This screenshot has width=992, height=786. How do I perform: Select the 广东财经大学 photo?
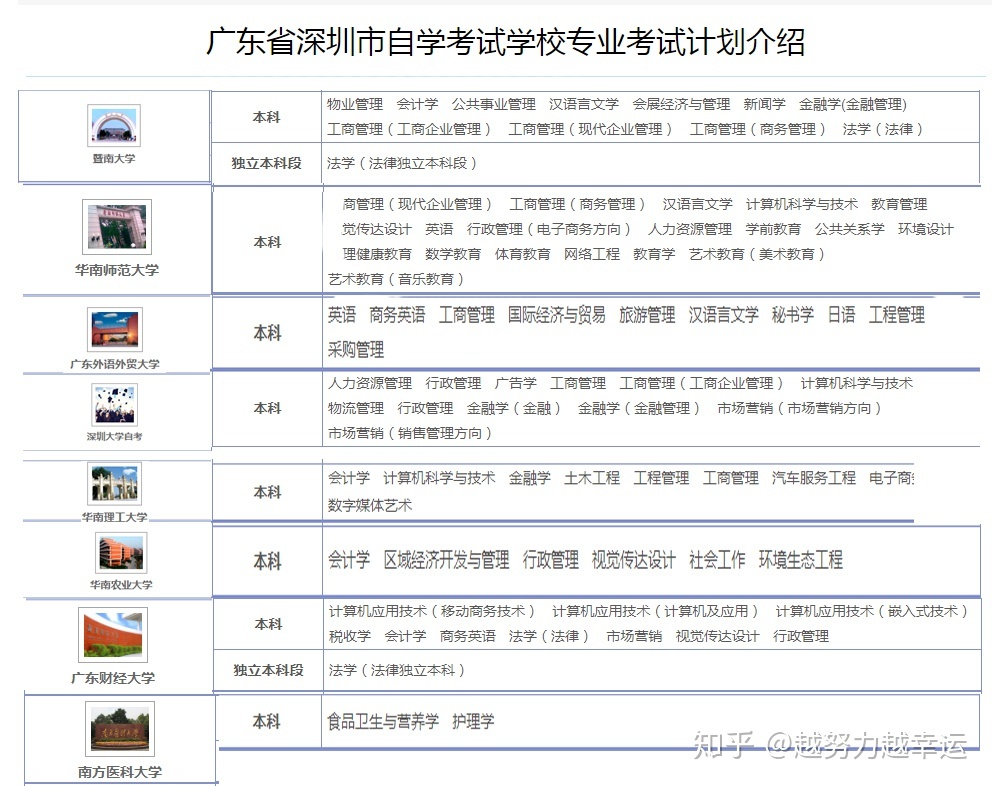[x=113, y=635]
